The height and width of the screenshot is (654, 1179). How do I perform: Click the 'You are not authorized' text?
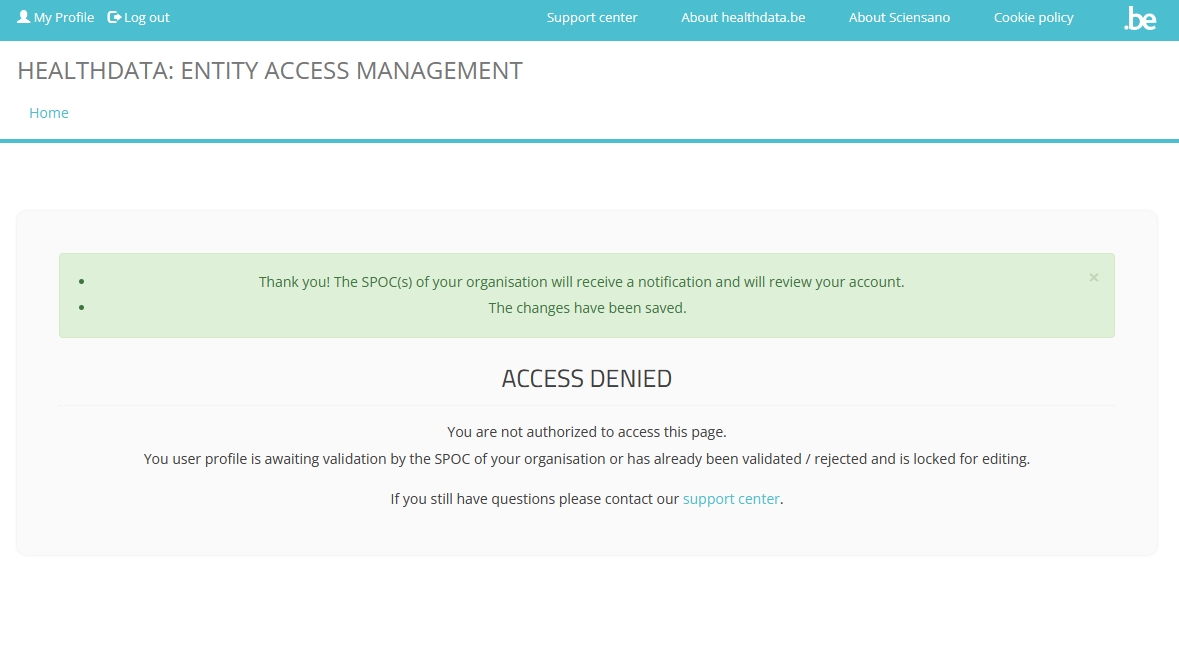pos(587,432)
